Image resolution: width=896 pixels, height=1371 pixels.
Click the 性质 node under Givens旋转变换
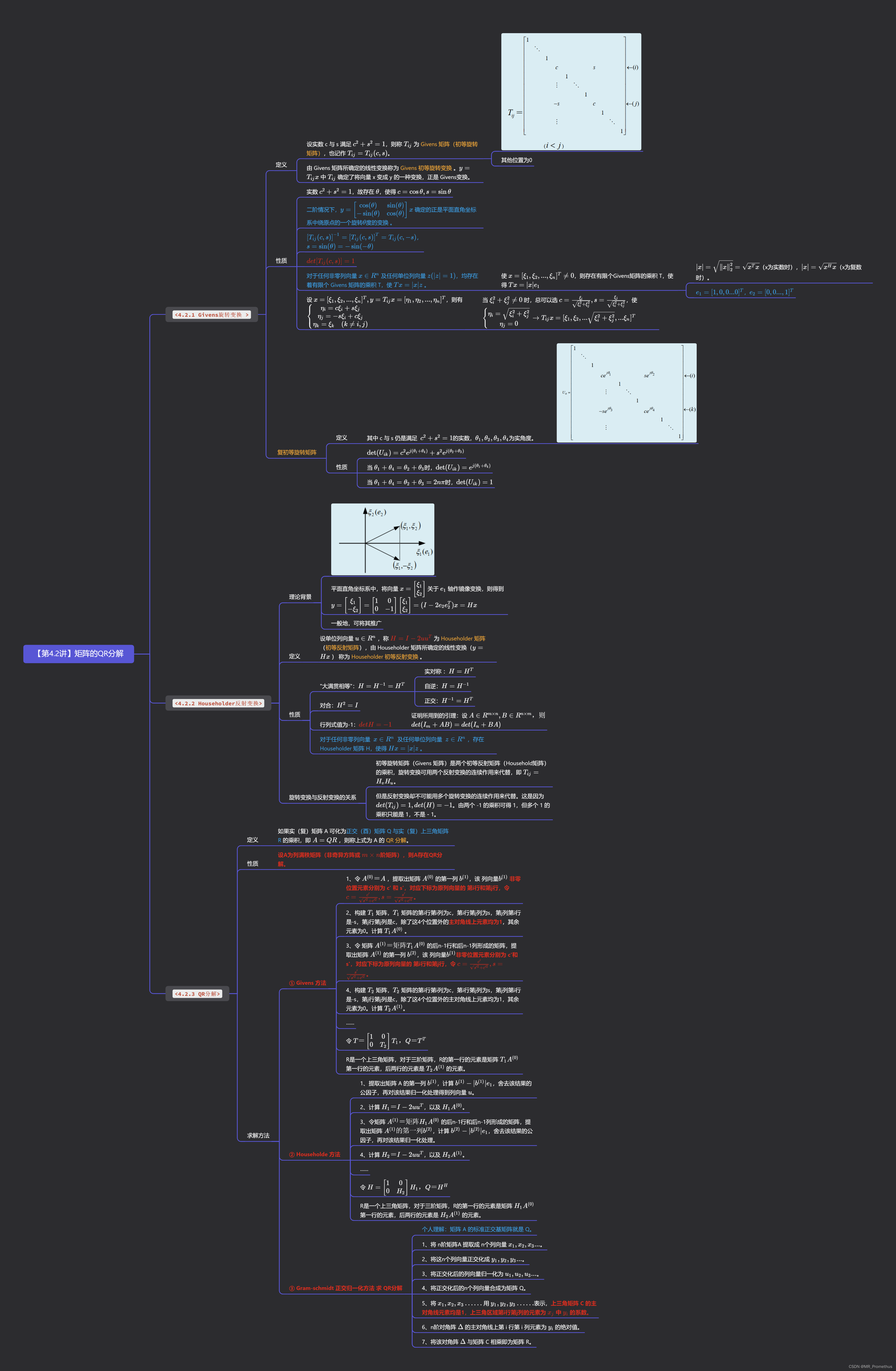coord(281,260)
